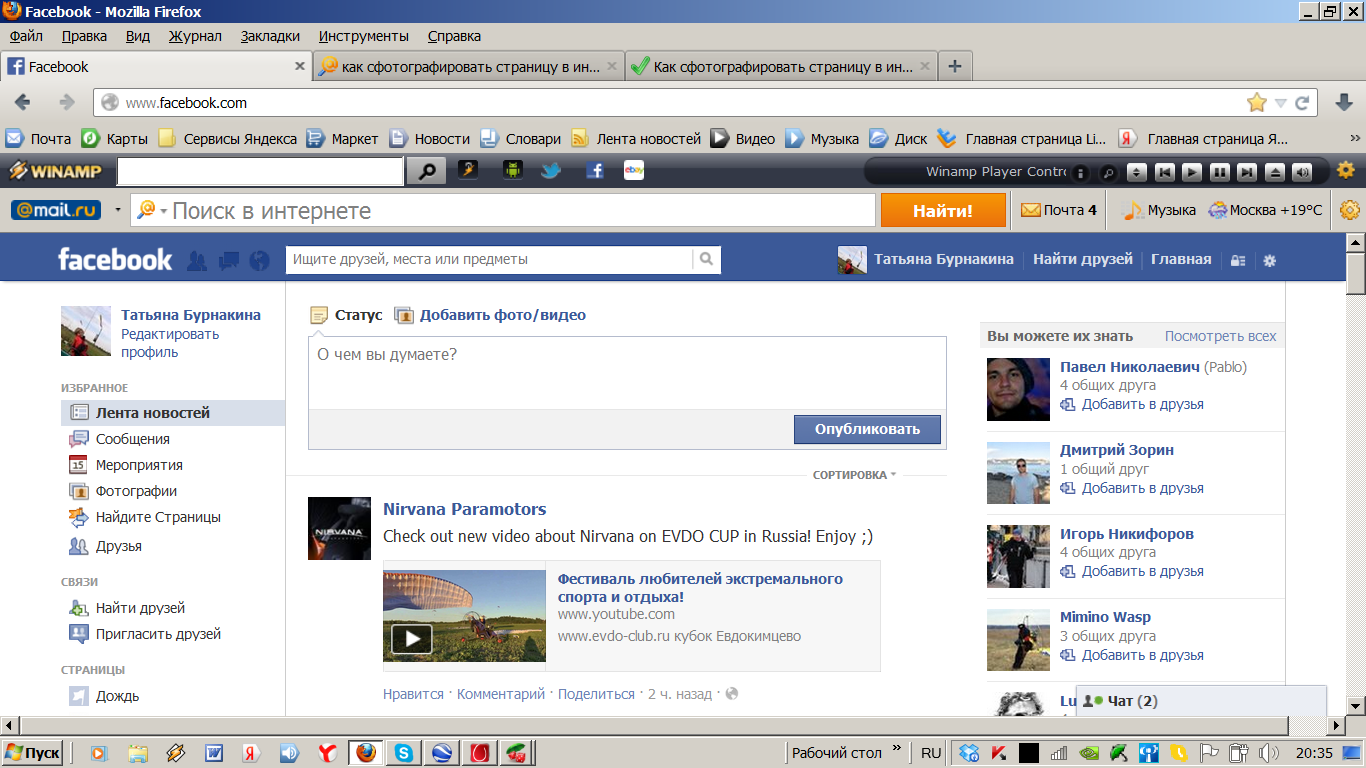1366x768 pixels.
Task: Open Facebook privacy shortcuts lock icon
Action: [x=1238, y=260]
